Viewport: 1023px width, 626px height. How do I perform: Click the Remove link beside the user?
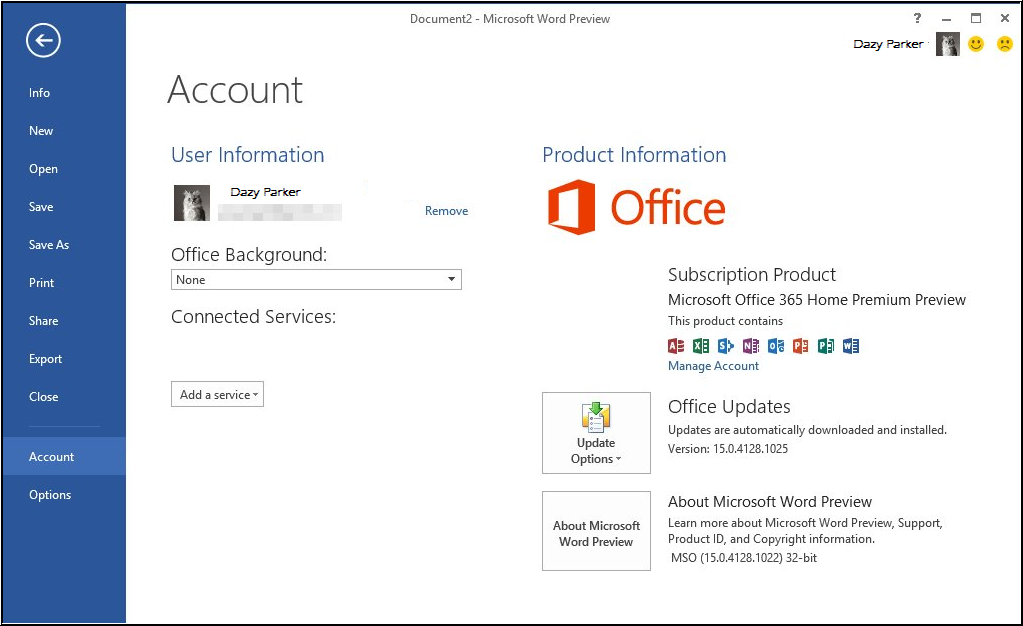click(x=446, y=211)
